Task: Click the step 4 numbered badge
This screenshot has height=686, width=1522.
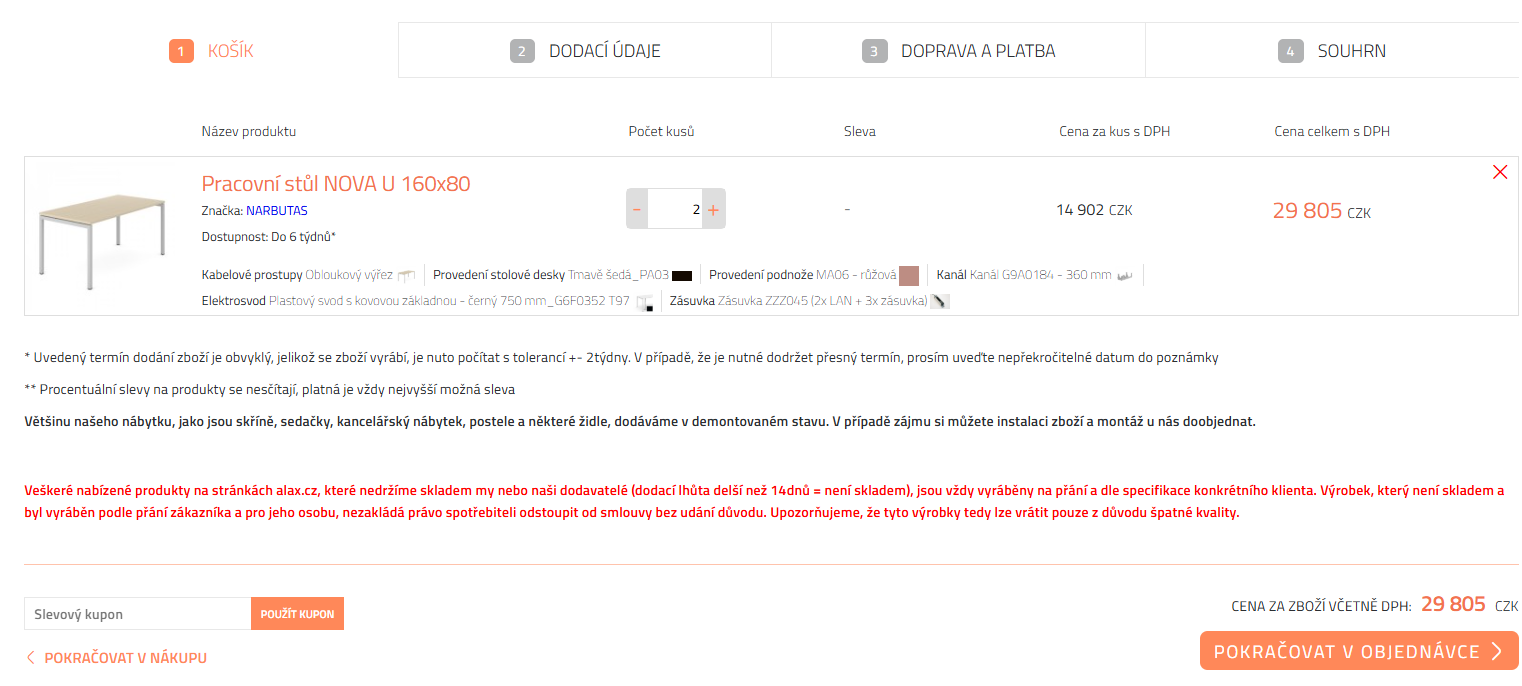Action: tap(1290, 49)
